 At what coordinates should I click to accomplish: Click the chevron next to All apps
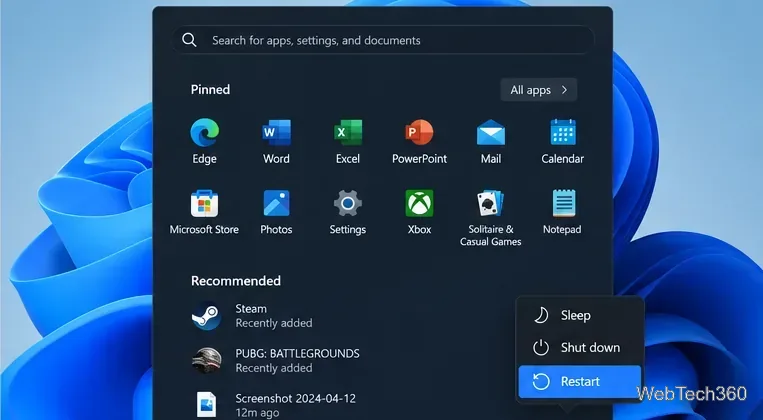click(x=564, y=90)
